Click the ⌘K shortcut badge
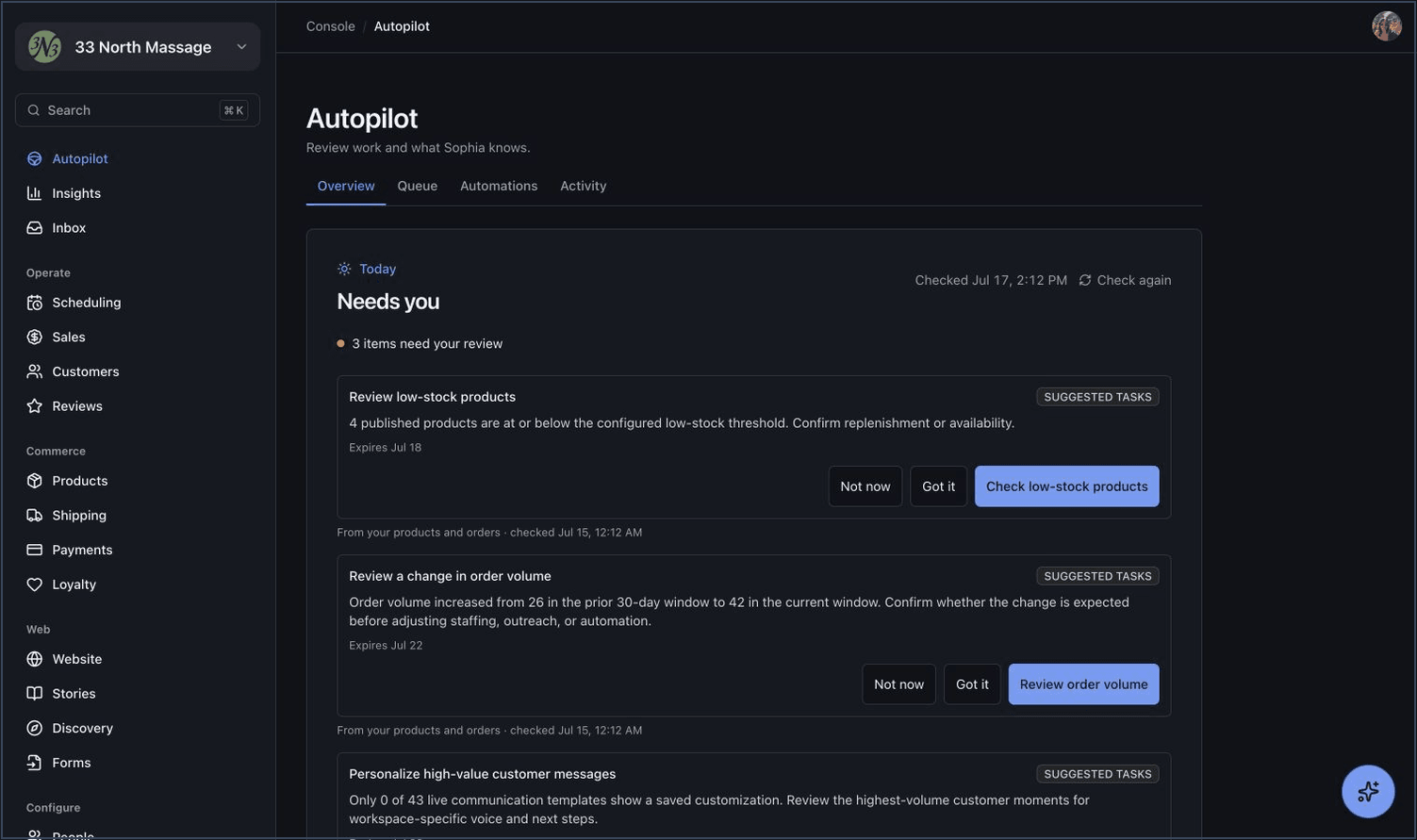The height and width of the screenshot is (840, 1417). point(234,110)
